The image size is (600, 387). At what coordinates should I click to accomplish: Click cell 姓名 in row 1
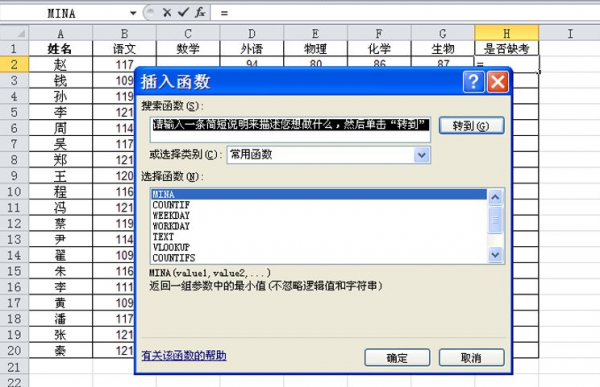60,49
